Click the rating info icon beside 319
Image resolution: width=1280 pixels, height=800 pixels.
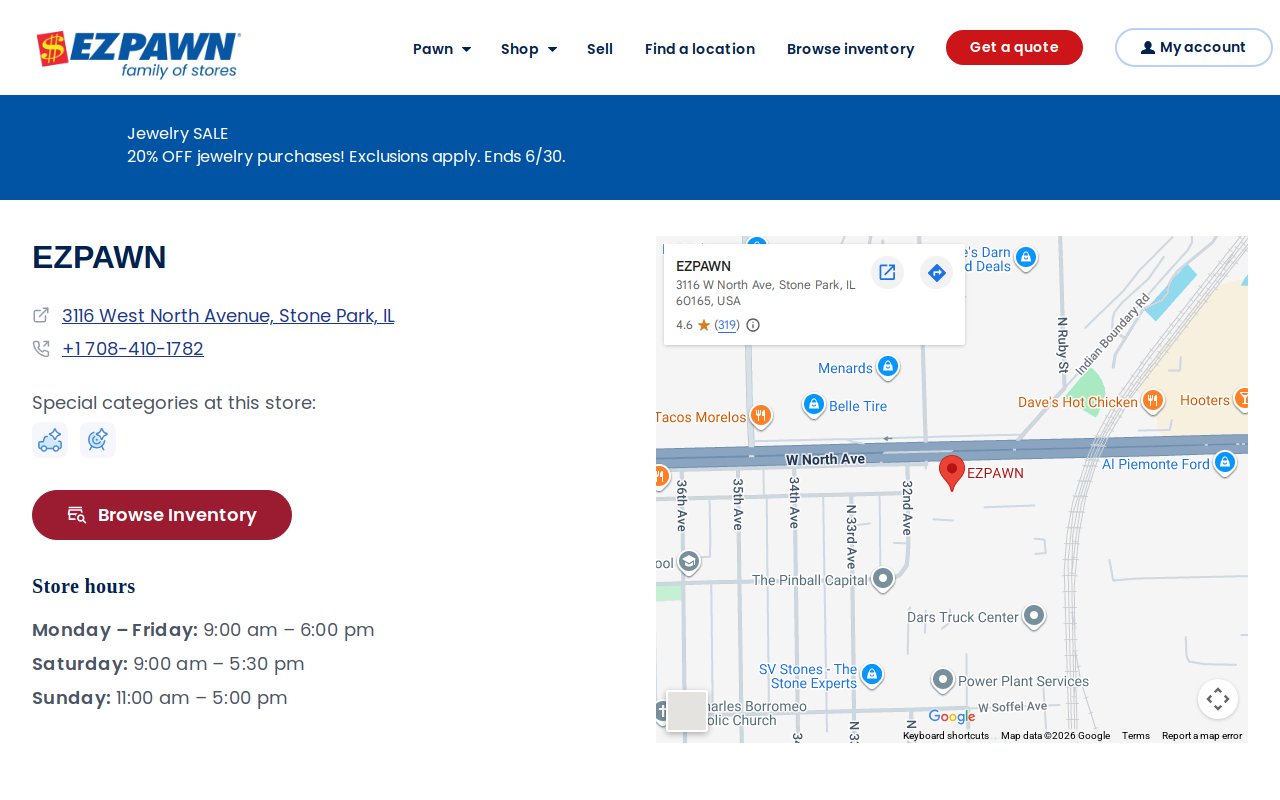click(x=753, y=325)
